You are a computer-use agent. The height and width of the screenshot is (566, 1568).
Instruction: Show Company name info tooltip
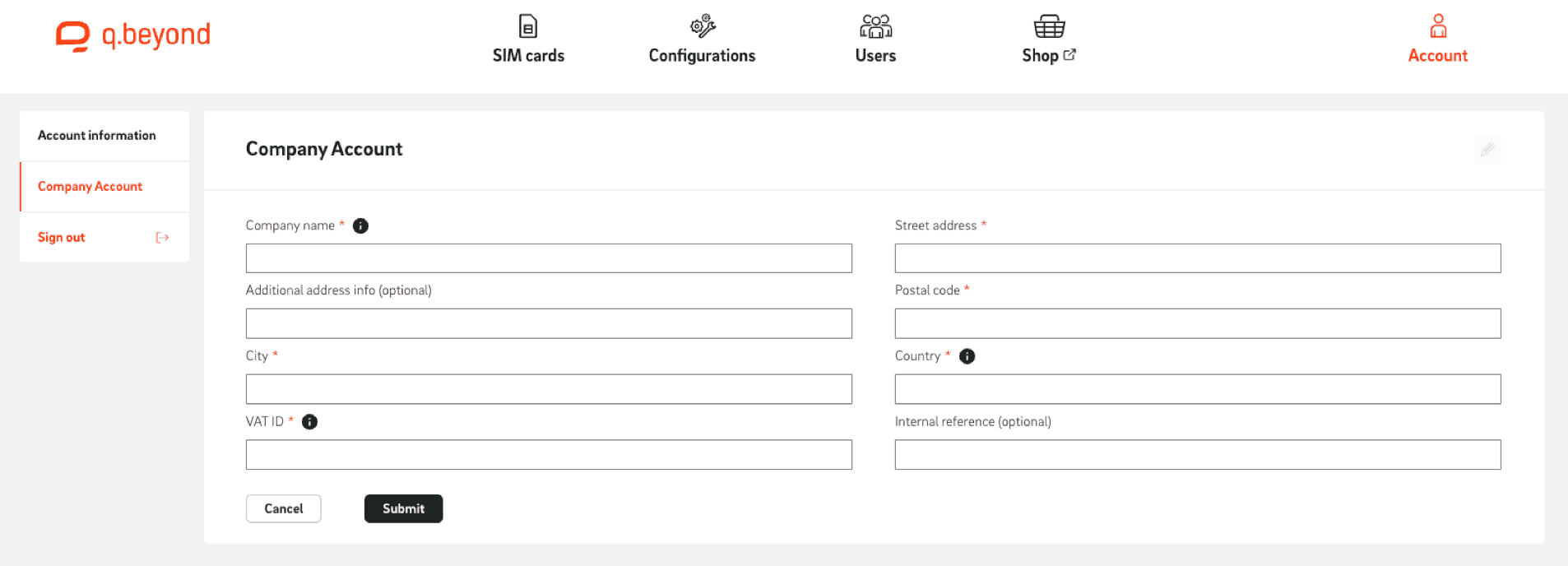(360, 226)
